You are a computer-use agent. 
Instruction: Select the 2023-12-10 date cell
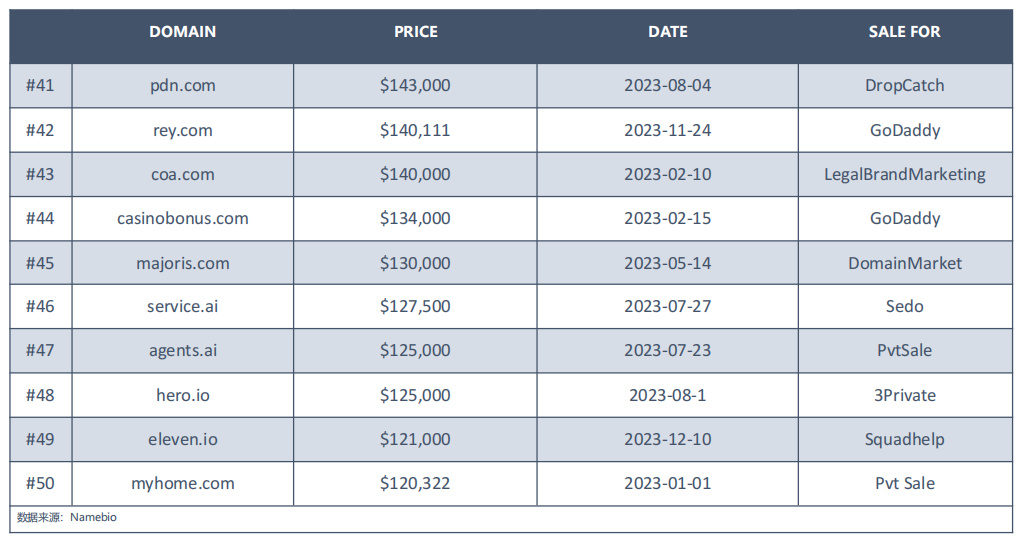667,440
